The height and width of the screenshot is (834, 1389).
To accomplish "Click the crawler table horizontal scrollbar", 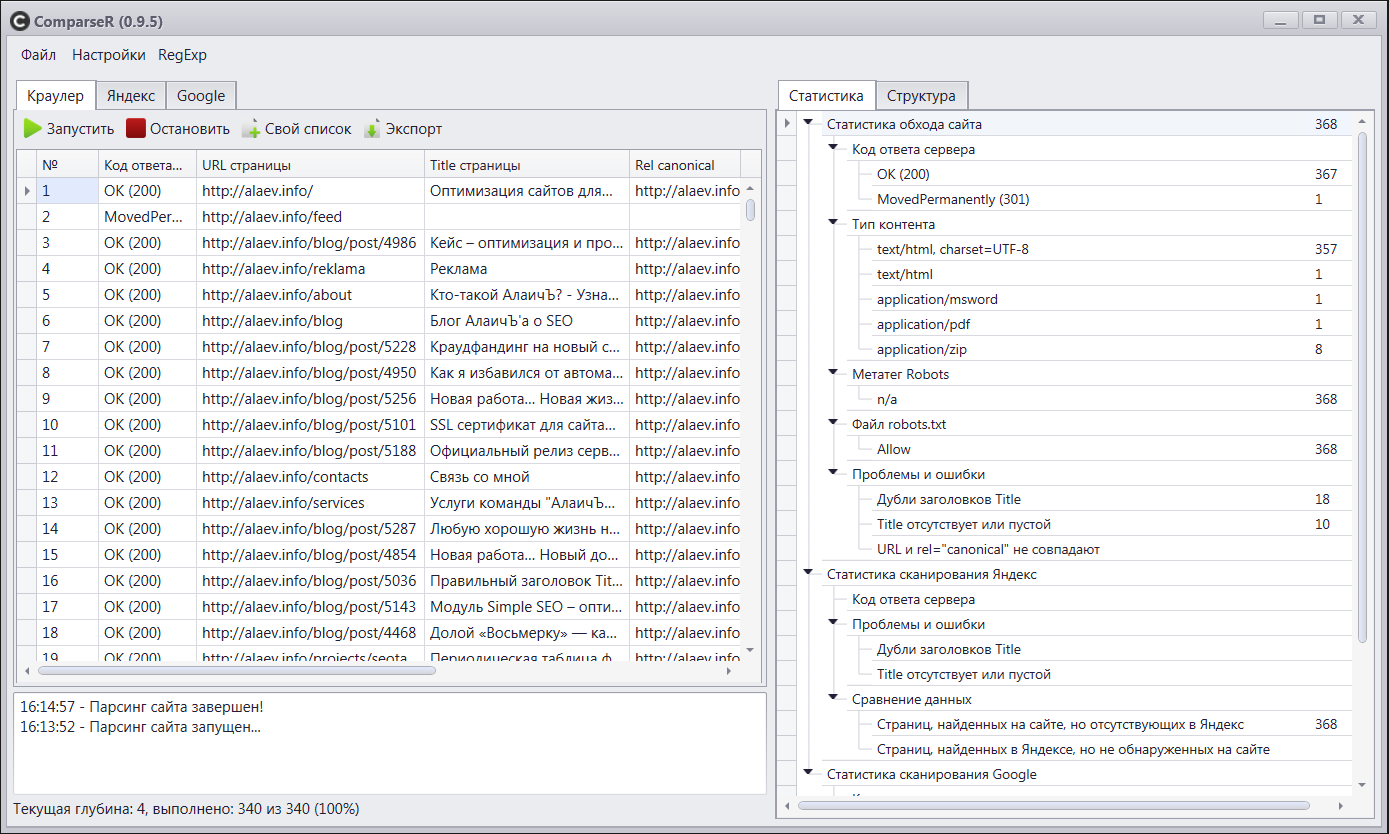I will click(239, 671).
